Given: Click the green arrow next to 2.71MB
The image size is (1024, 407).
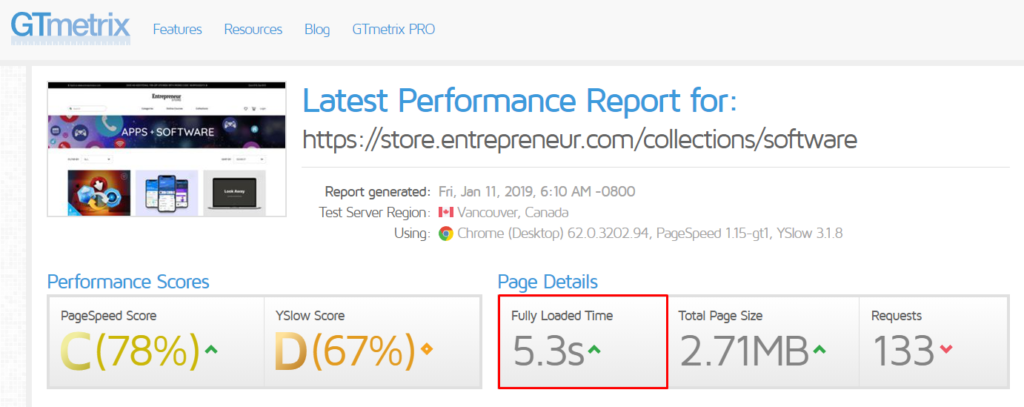Looking at the screenshot, I should point(820,350).
